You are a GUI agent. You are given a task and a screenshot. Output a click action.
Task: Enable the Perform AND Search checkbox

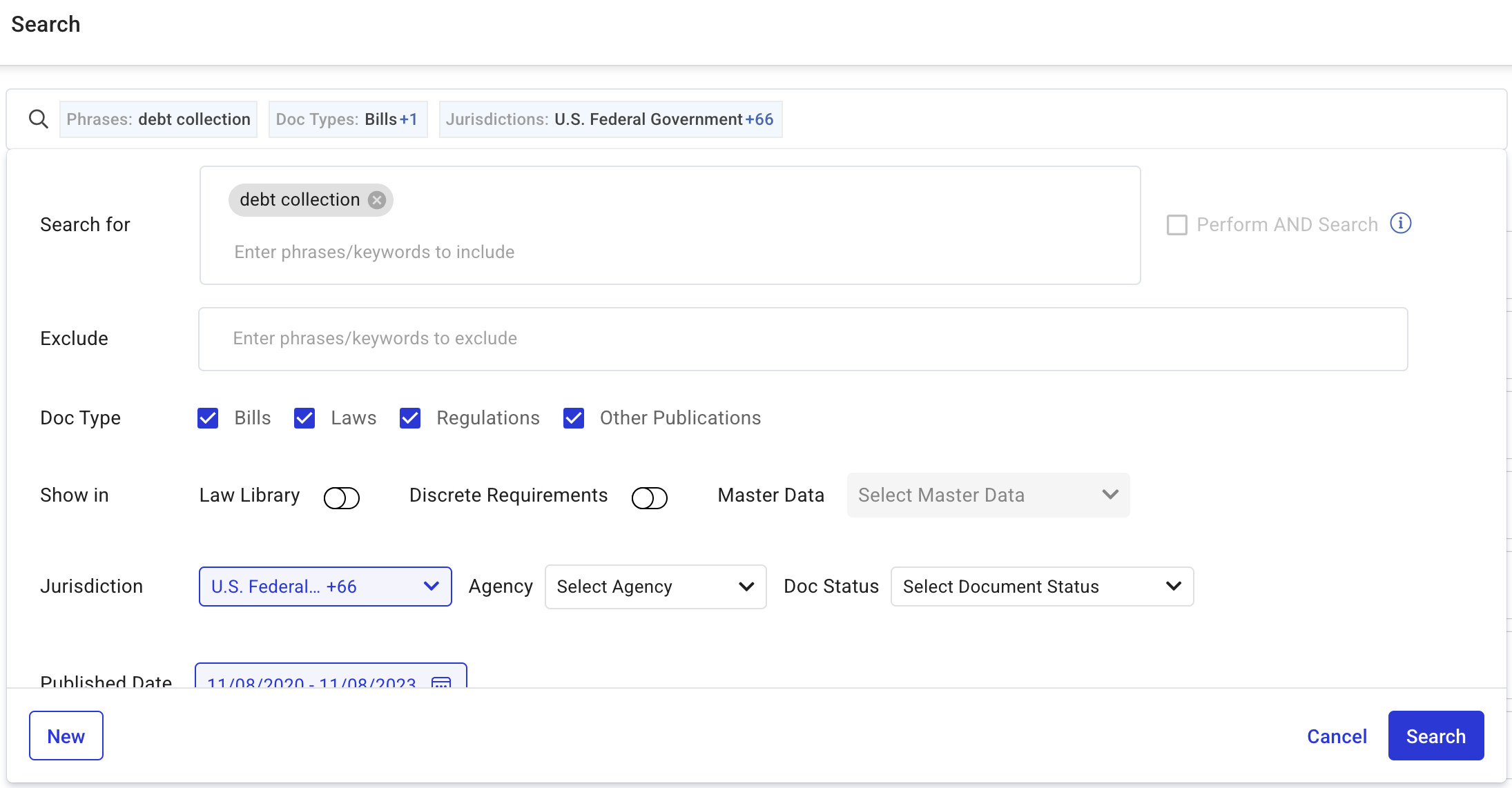coord(1177,225)
